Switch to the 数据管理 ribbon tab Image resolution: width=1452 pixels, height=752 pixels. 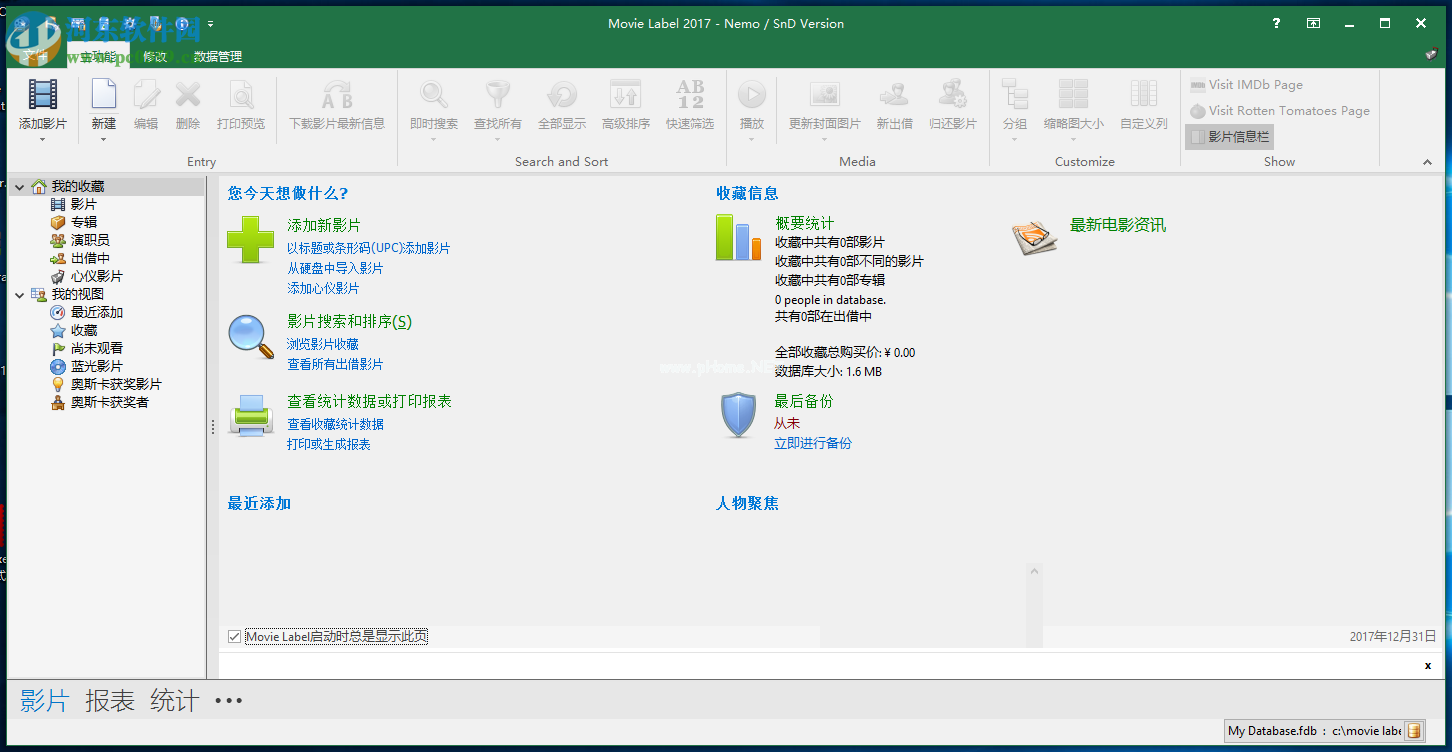218,57
